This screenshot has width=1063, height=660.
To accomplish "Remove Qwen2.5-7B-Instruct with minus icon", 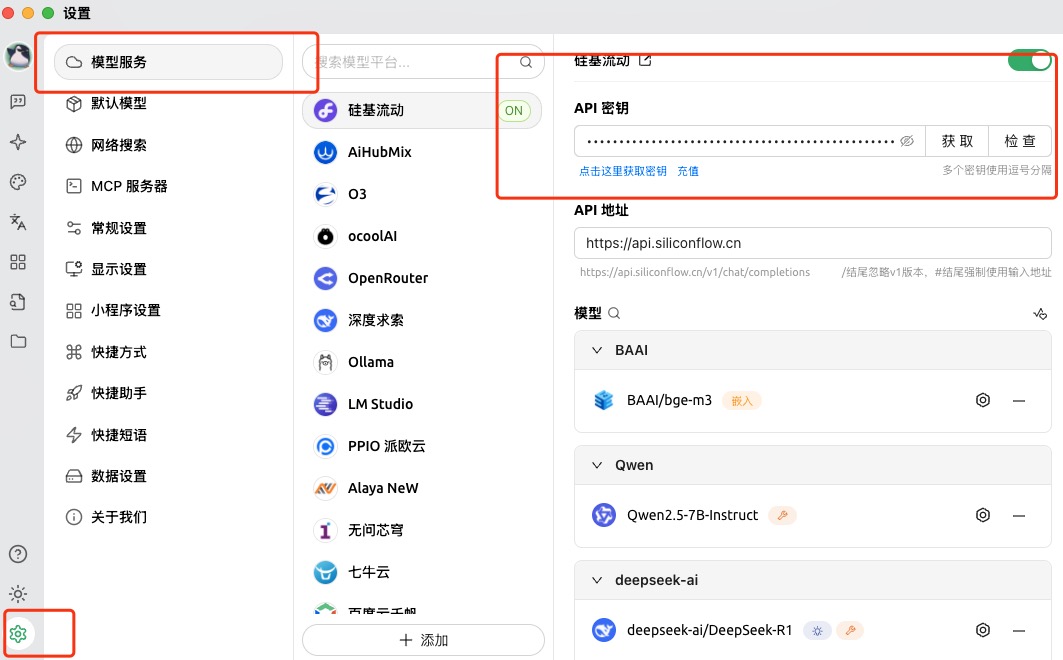I will tap(1019, 516).
